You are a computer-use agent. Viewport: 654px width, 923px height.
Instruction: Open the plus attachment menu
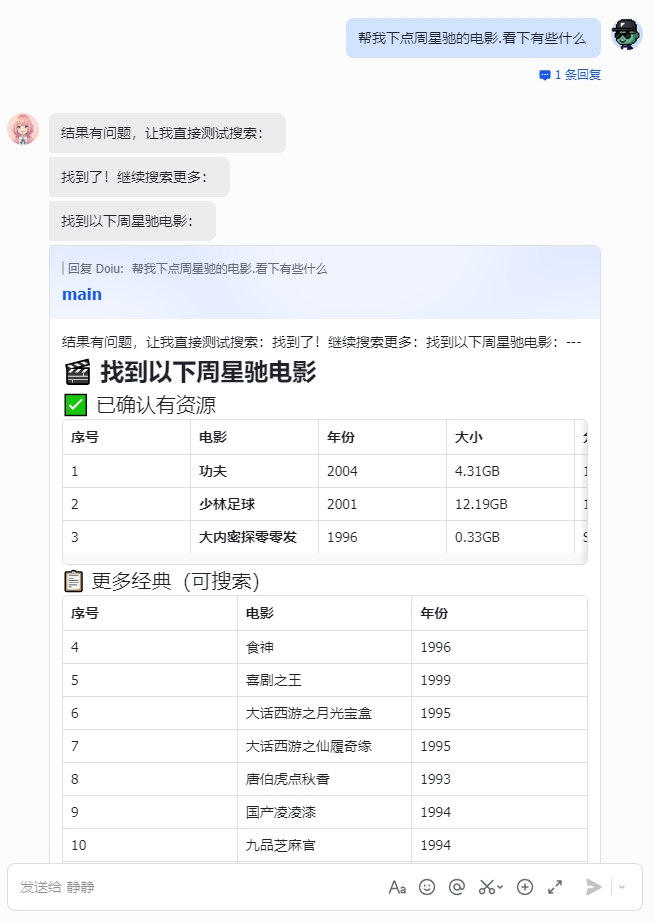[524, 887]
